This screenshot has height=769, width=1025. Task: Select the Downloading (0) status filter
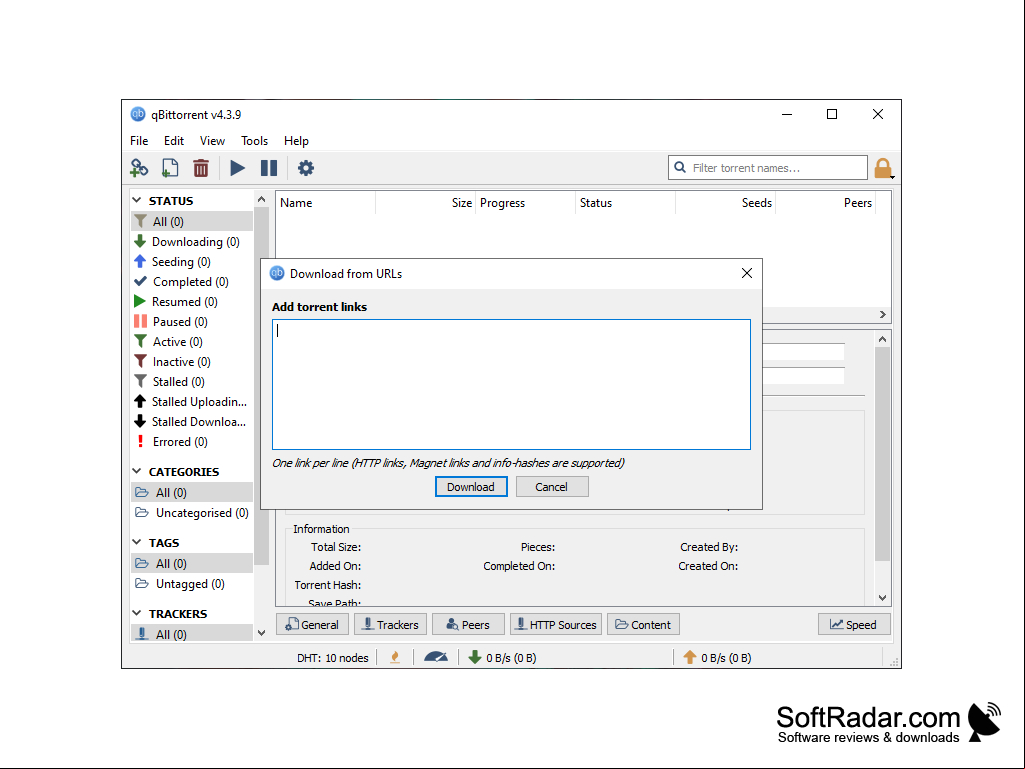[192, 242]
